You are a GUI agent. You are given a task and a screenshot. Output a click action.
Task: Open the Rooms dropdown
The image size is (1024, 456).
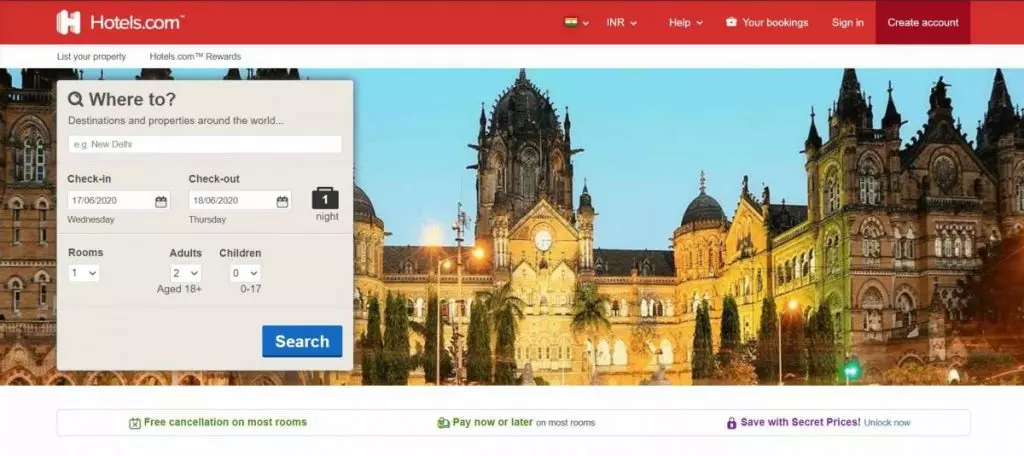pos(84,273)
